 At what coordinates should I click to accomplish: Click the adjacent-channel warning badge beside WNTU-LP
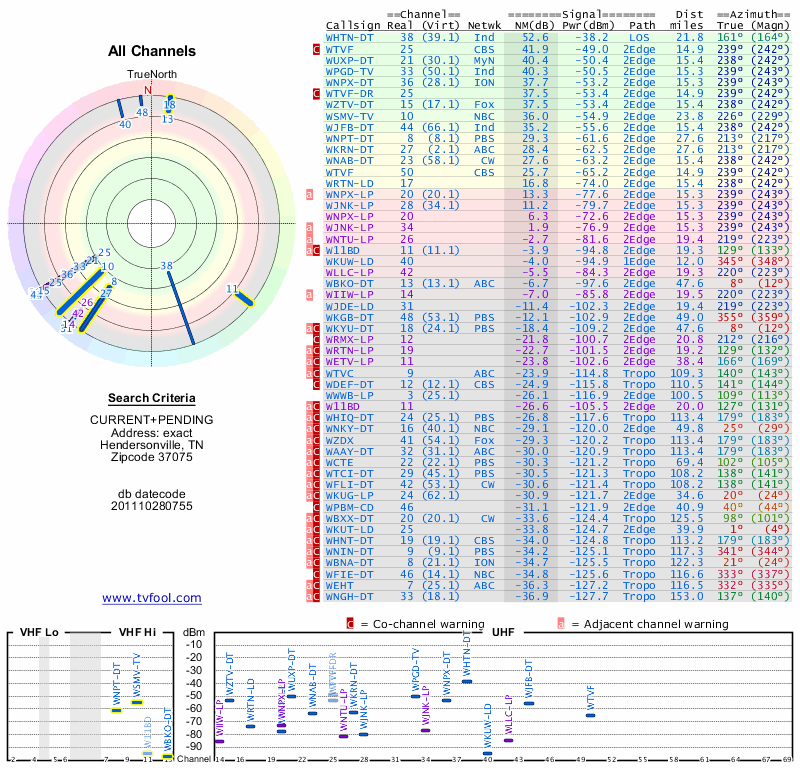click(309, 239)
